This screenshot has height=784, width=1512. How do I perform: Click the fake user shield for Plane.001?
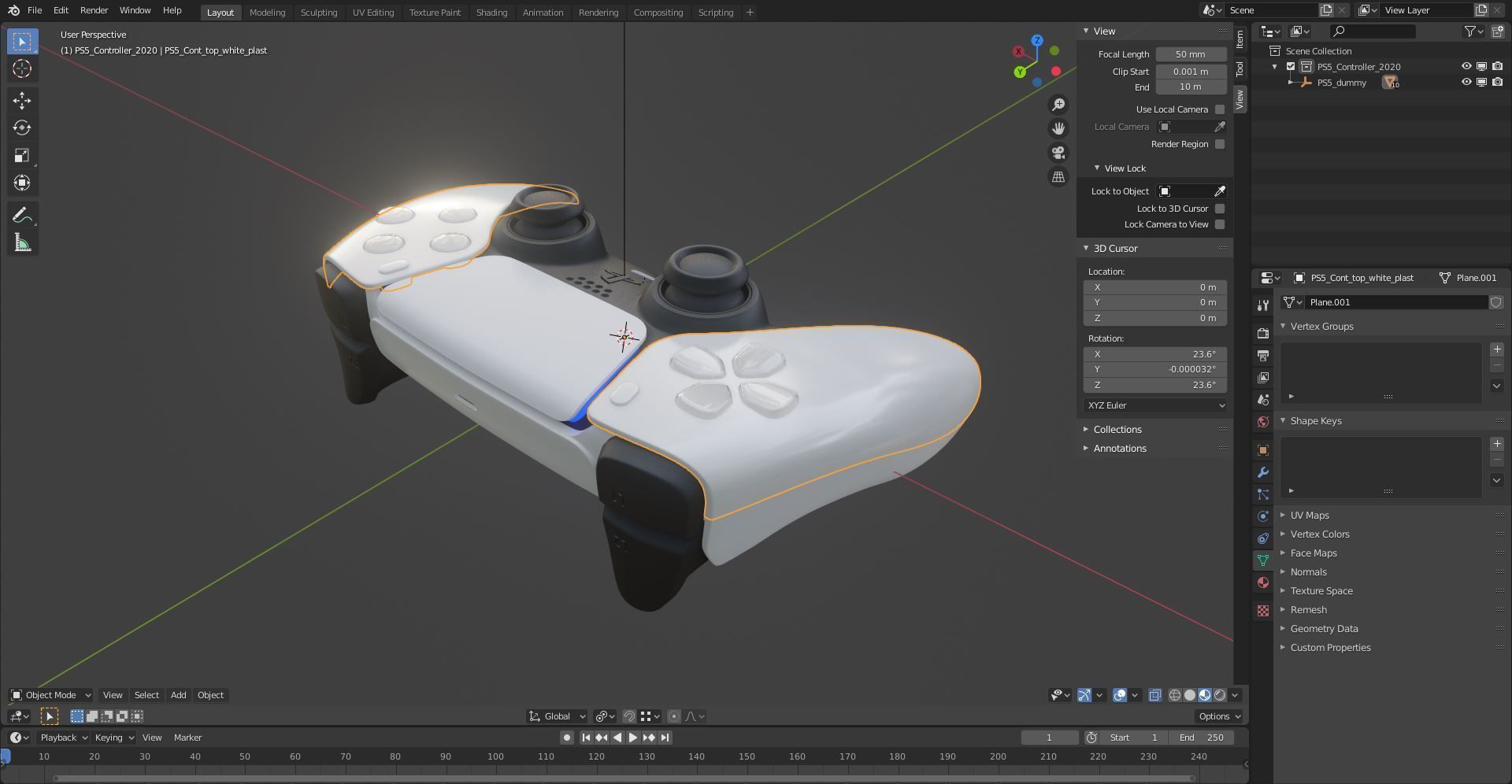click(1495, 302)
